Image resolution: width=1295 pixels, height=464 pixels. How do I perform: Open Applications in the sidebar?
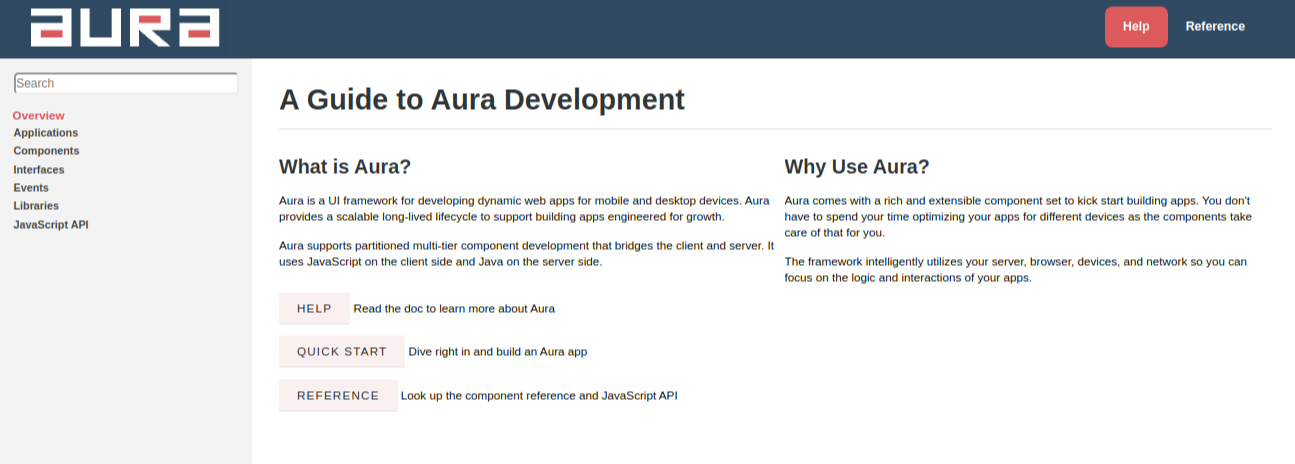click(x=46, y=133)
